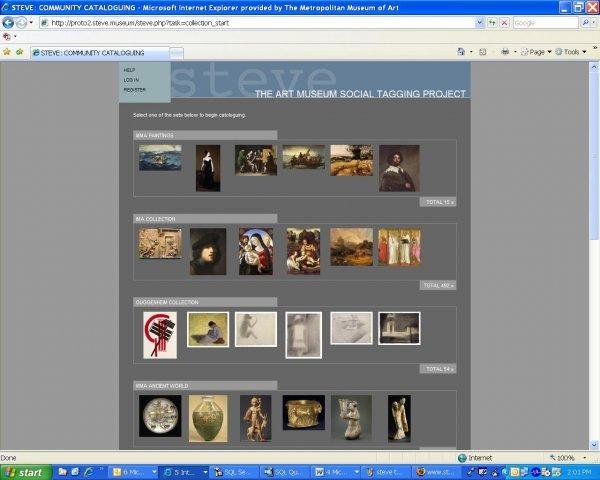Open the MMA ANCIENT WORLD set header

[205, 386]
